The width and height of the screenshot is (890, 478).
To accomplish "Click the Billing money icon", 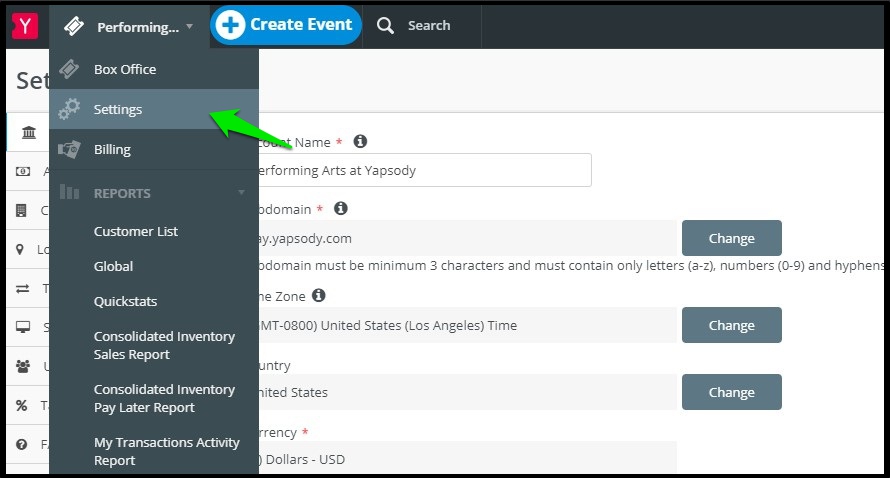I will 69,149.
